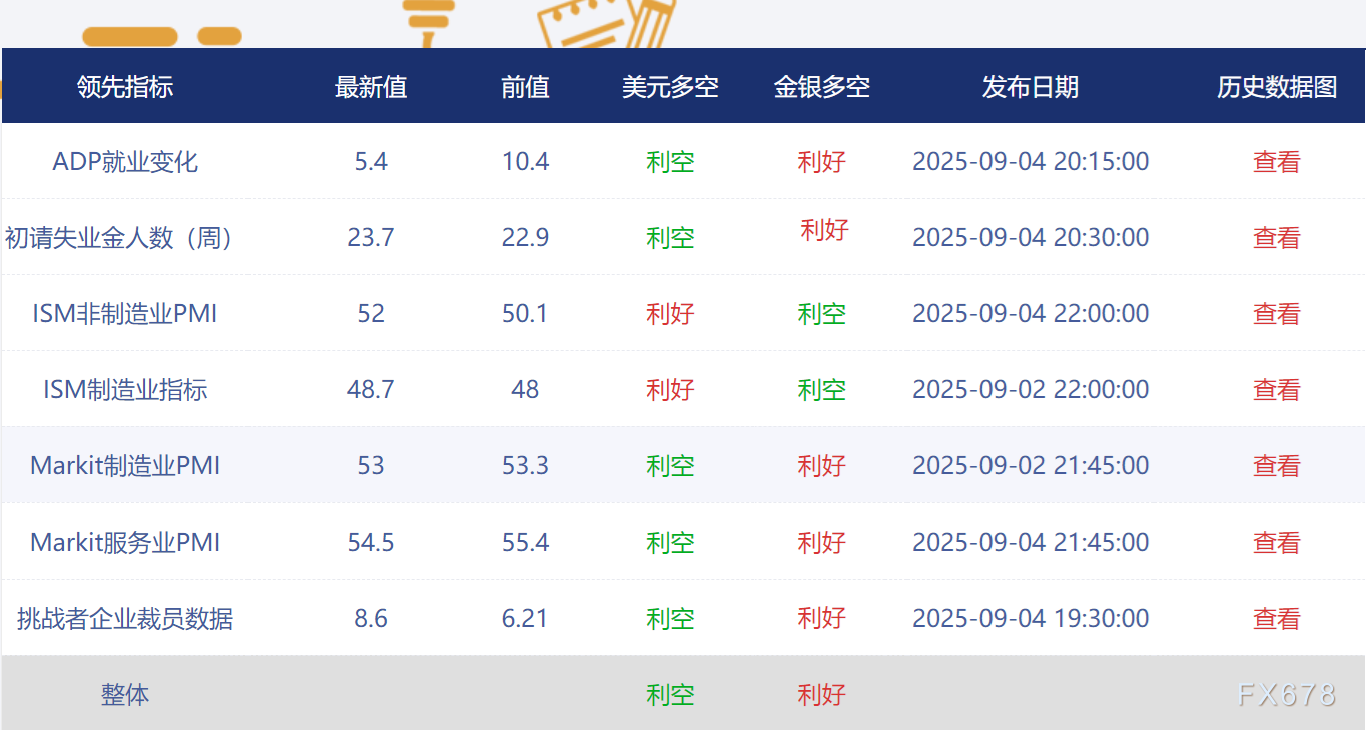The image size is (1366, 730).
Task: Select the green 利空 label for ADP就业变化
Action: (x=671, y=161)
